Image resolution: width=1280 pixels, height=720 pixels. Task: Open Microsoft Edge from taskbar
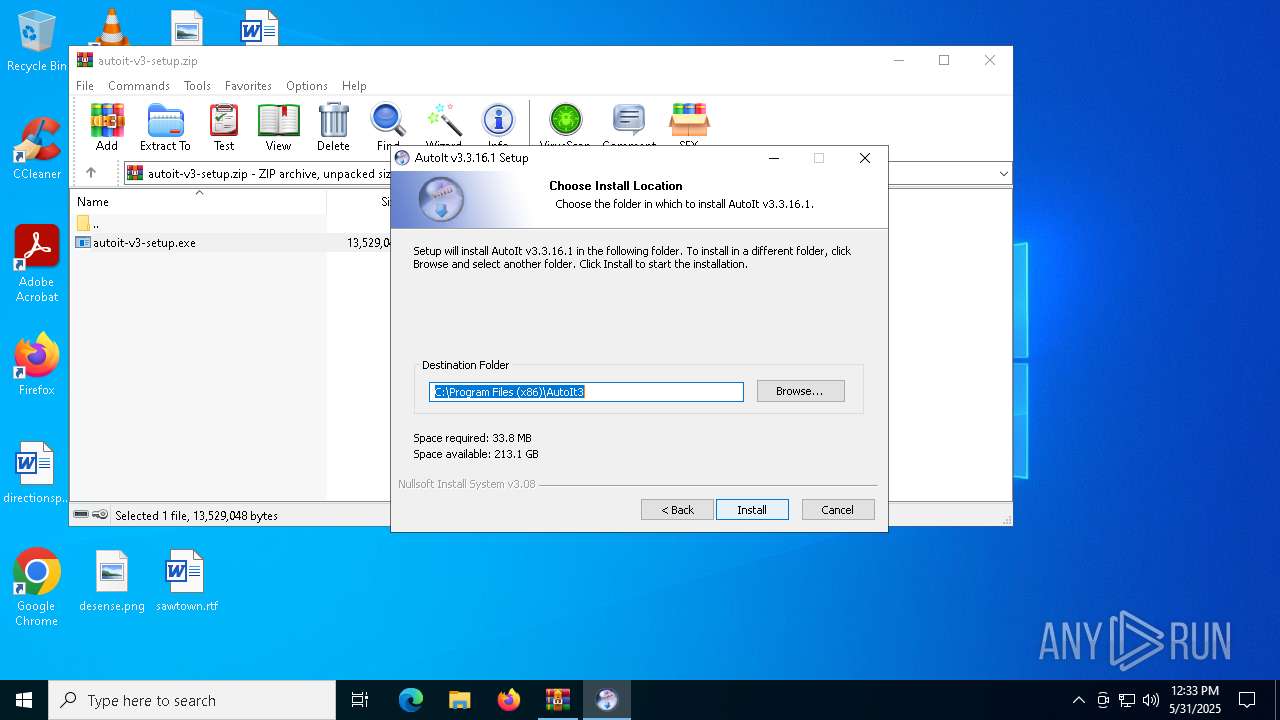[411, 700]
